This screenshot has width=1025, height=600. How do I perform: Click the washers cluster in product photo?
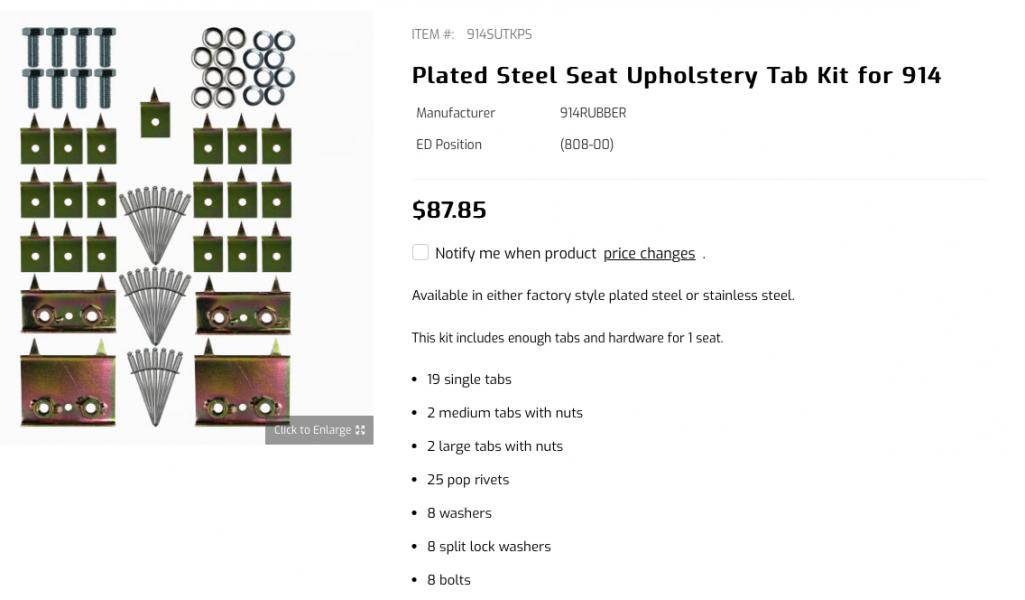243,67
